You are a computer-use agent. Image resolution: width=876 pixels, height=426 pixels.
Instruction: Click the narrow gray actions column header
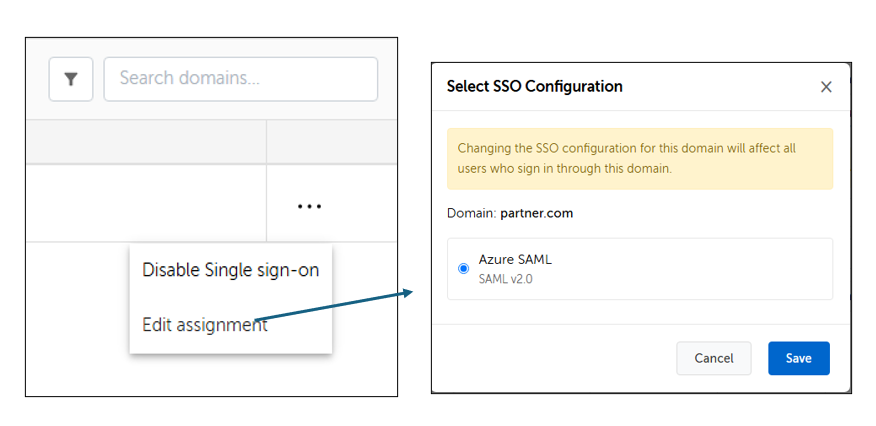tap(332, 142)
